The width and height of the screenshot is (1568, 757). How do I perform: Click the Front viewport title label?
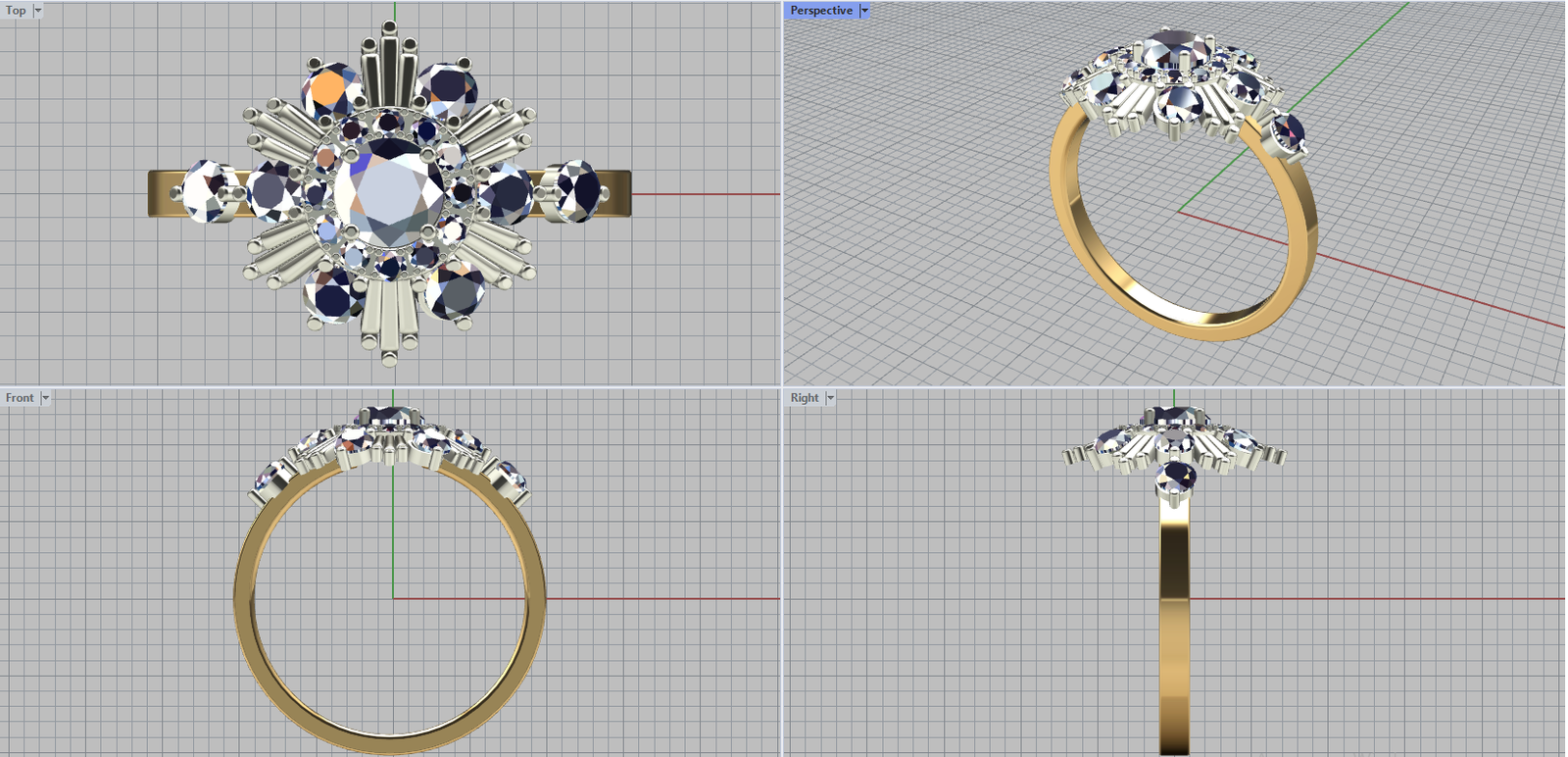click(20, 398)
